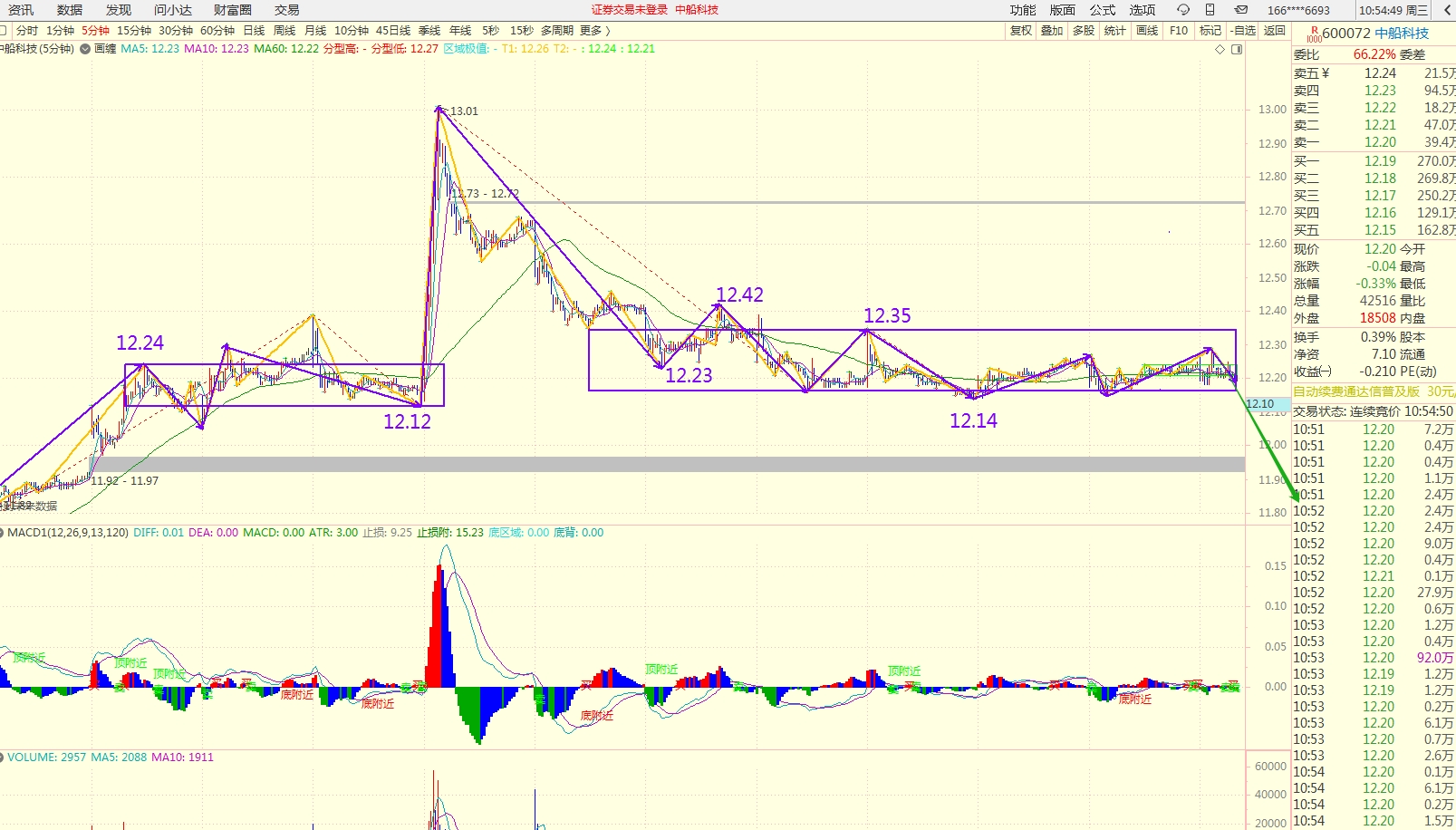Switch to 5秒 period tab
The image size is (1456, 830).
click(x=490, y=31)
